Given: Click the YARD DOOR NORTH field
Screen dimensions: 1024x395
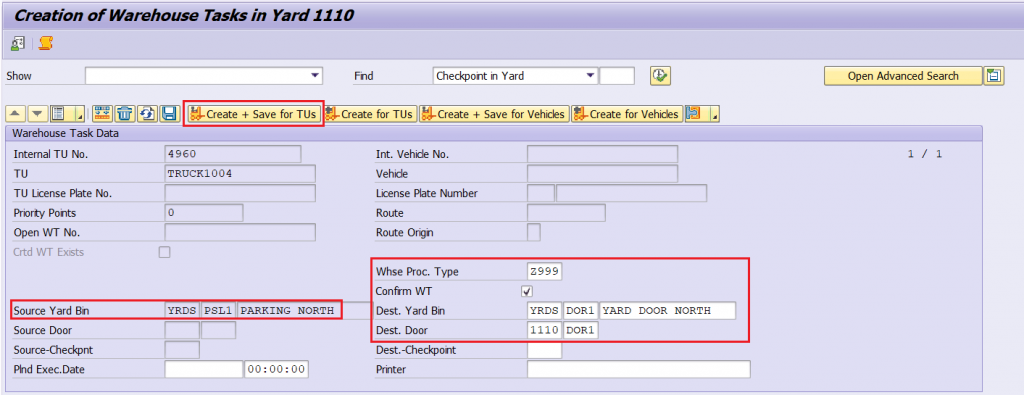Looking at the screenshot, I should tap(667, 311).
